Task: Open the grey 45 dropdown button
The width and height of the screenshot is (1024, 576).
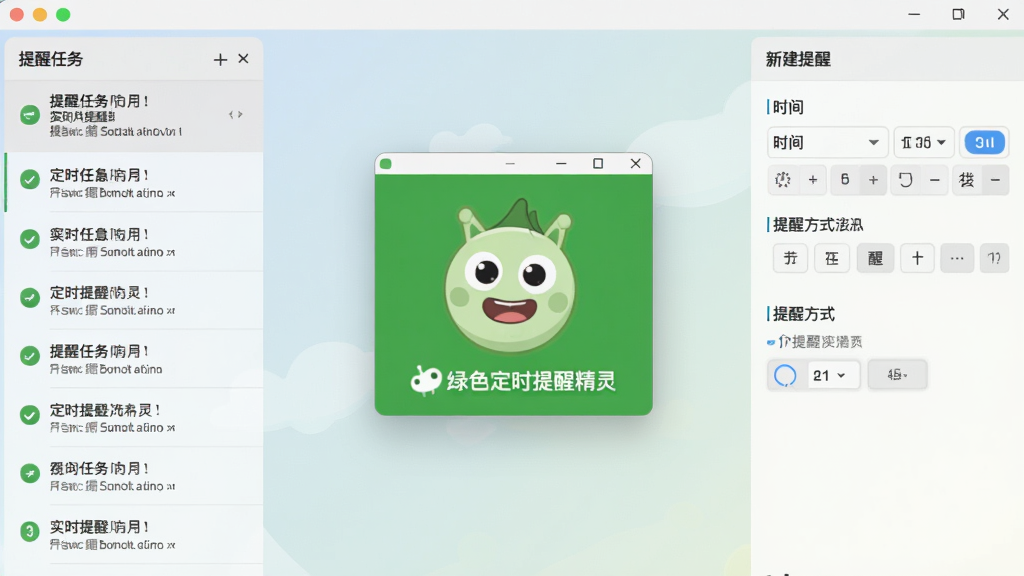Action: (897, 375)
